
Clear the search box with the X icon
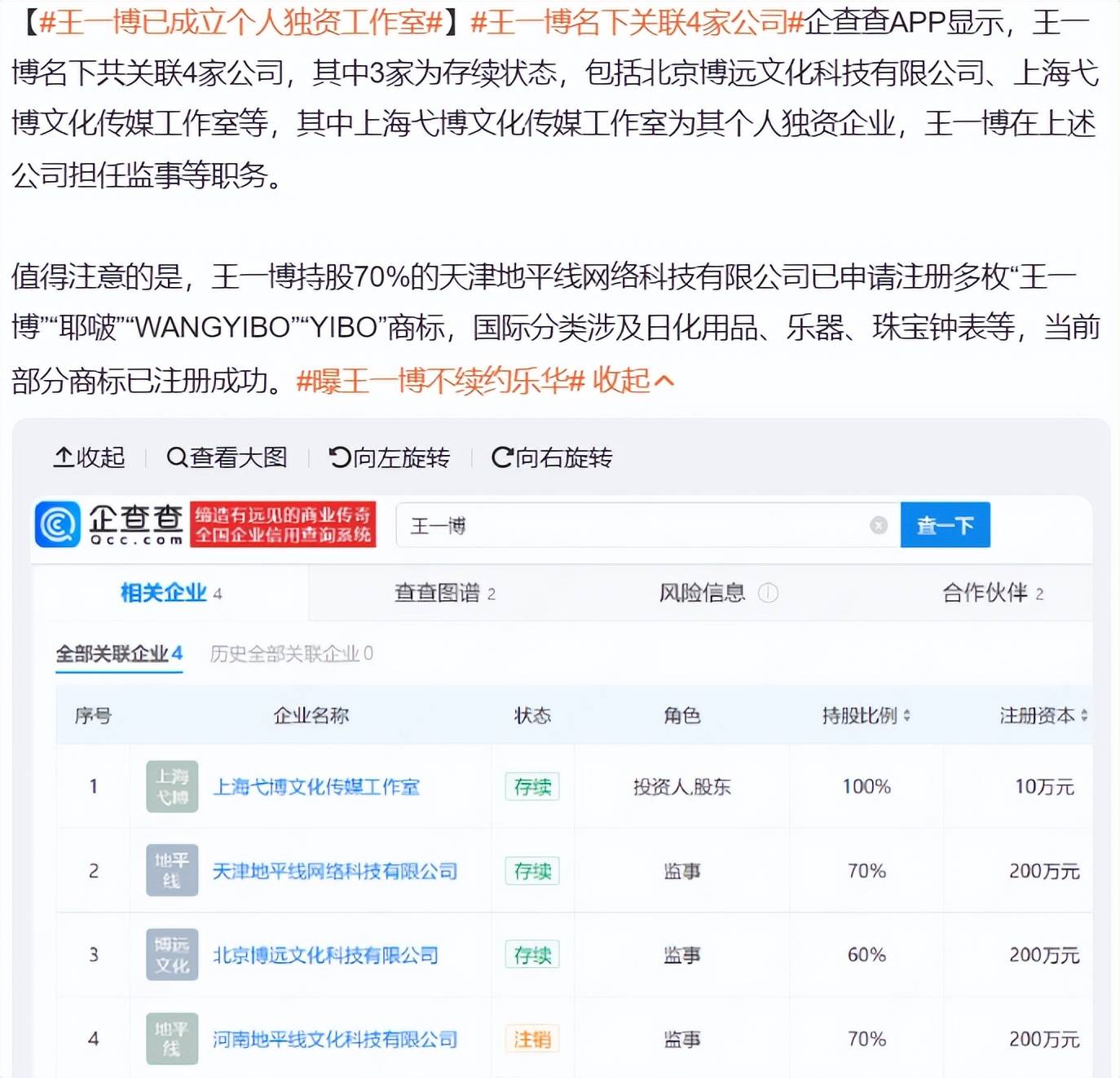point(878,525)
